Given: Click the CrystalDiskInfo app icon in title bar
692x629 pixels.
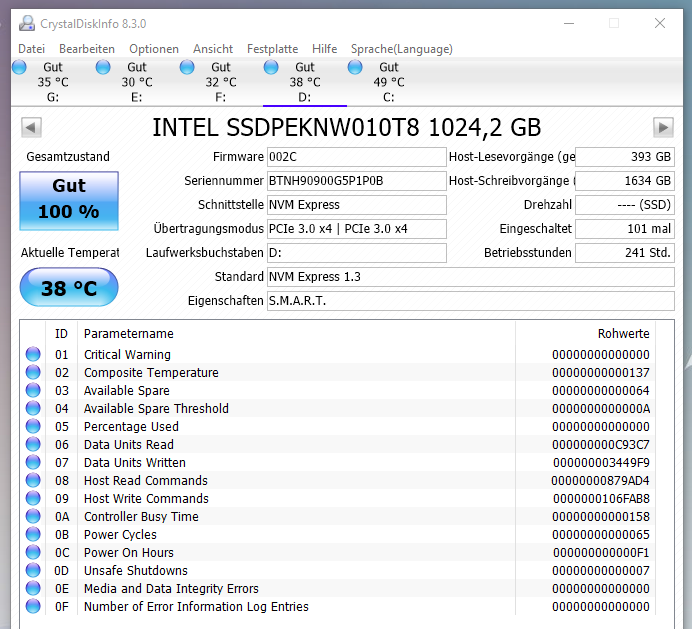Looking at the screenshot, I should pyautogui.click(x=26, y=23).
